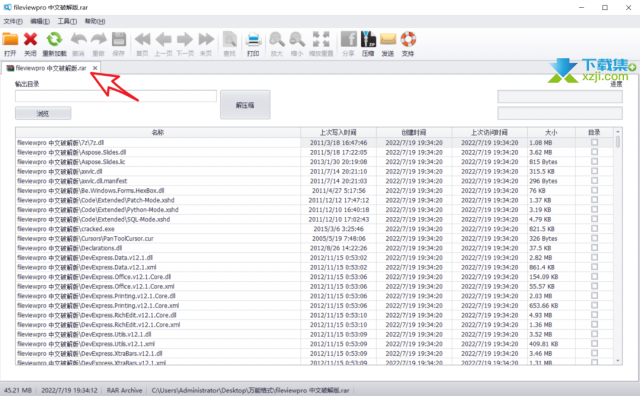Close the fileviewpro 中文破解版.rar tab
The width and height of the screenshot is (640, 396).
tap(95, 68)
